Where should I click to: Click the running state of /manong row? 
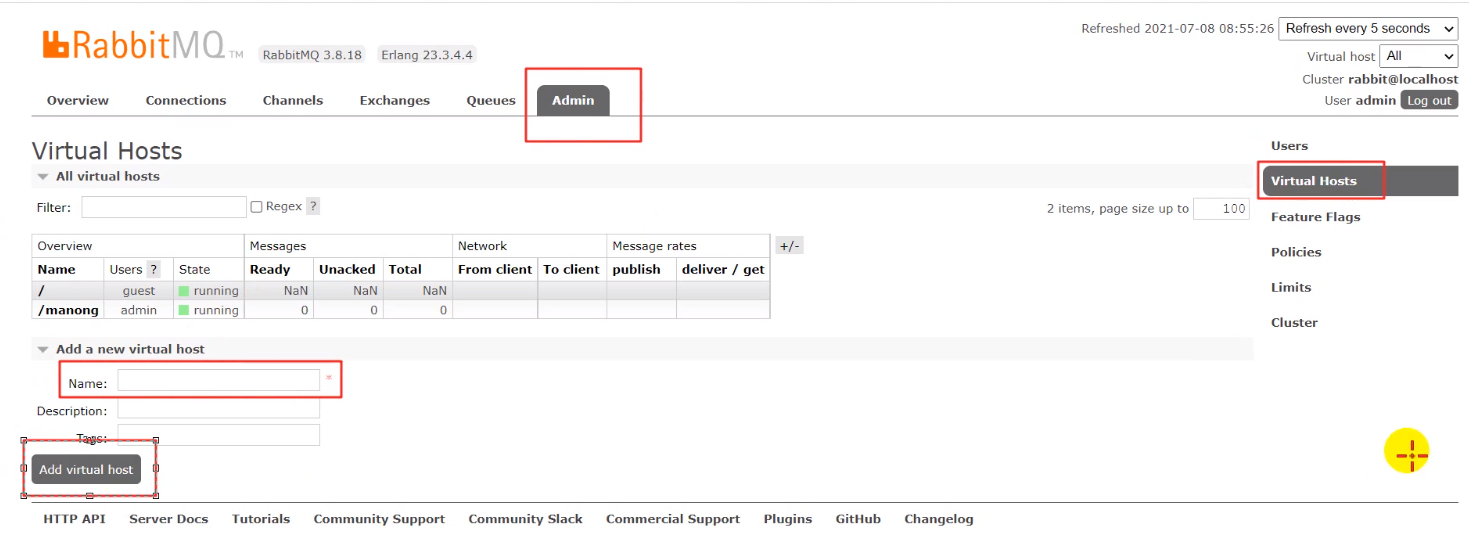point(209,310)
